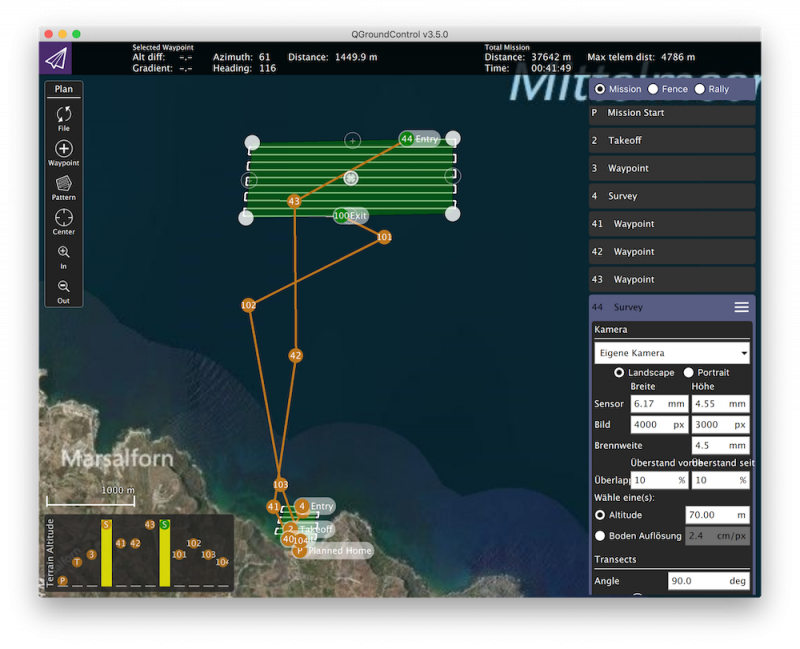The image size is (800, 649).
Task: Click the 100 Exit survey marker
Action: pos(350,215)
